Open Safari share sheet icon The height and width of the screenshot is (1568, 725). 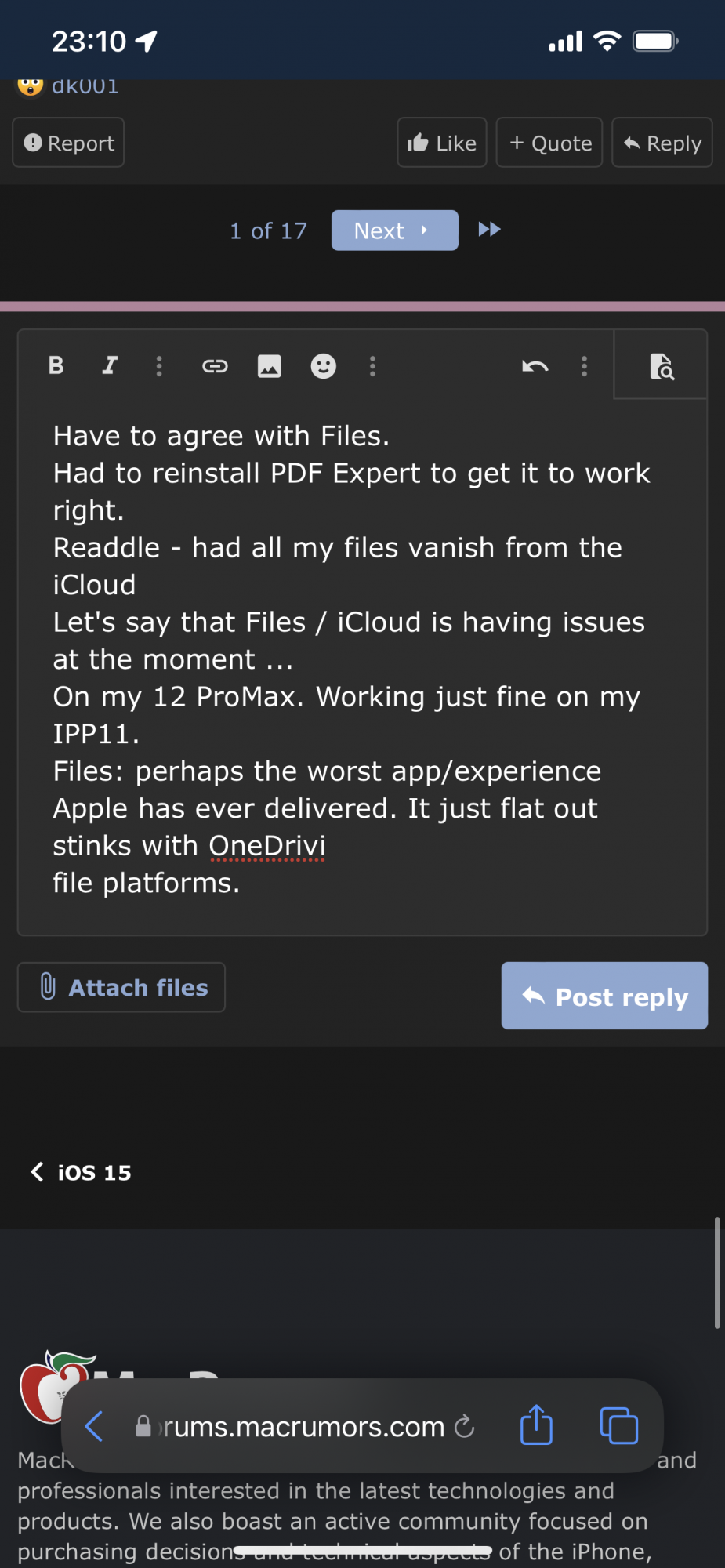tap(536, 1424)
